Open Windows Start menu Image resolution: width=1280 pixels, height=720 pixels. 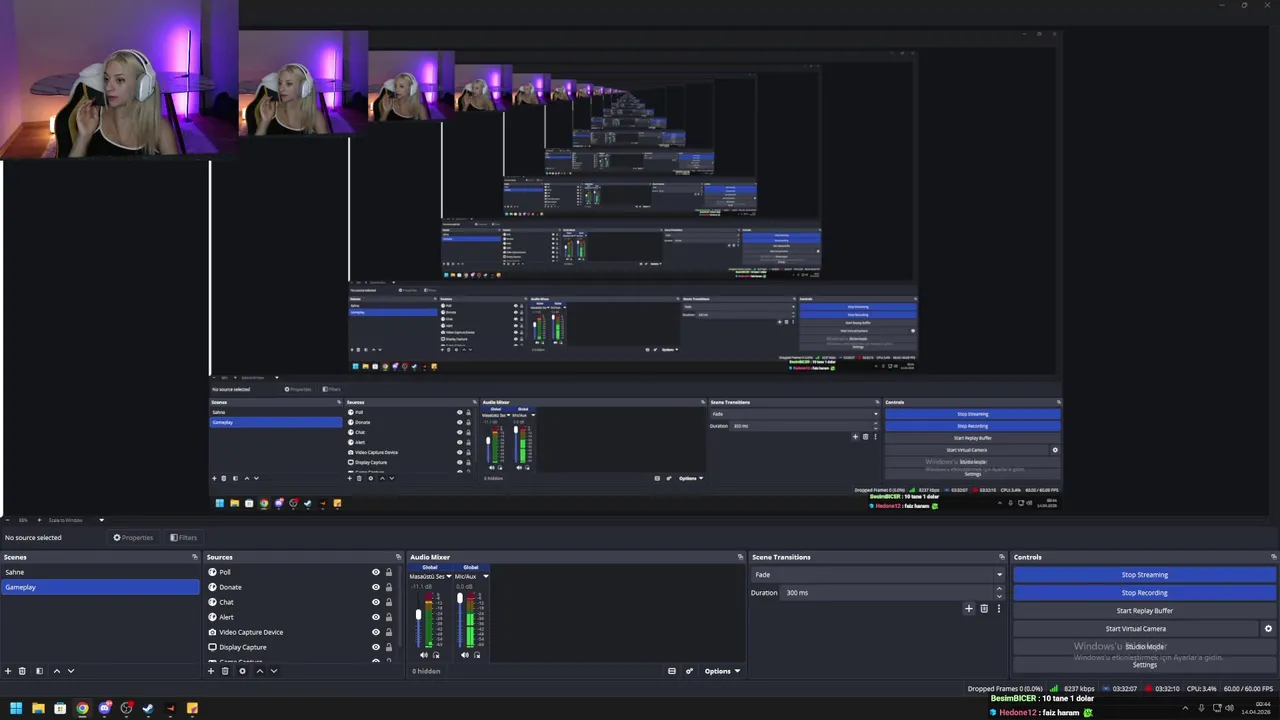pyautogui.click(x=16, y=708)
